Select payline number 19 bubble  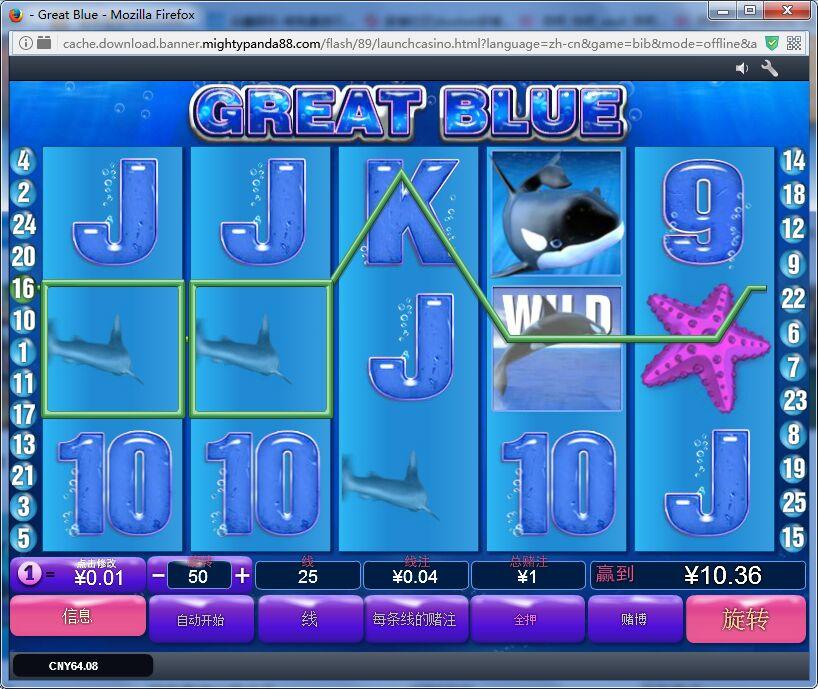click(x=793, y=468)
